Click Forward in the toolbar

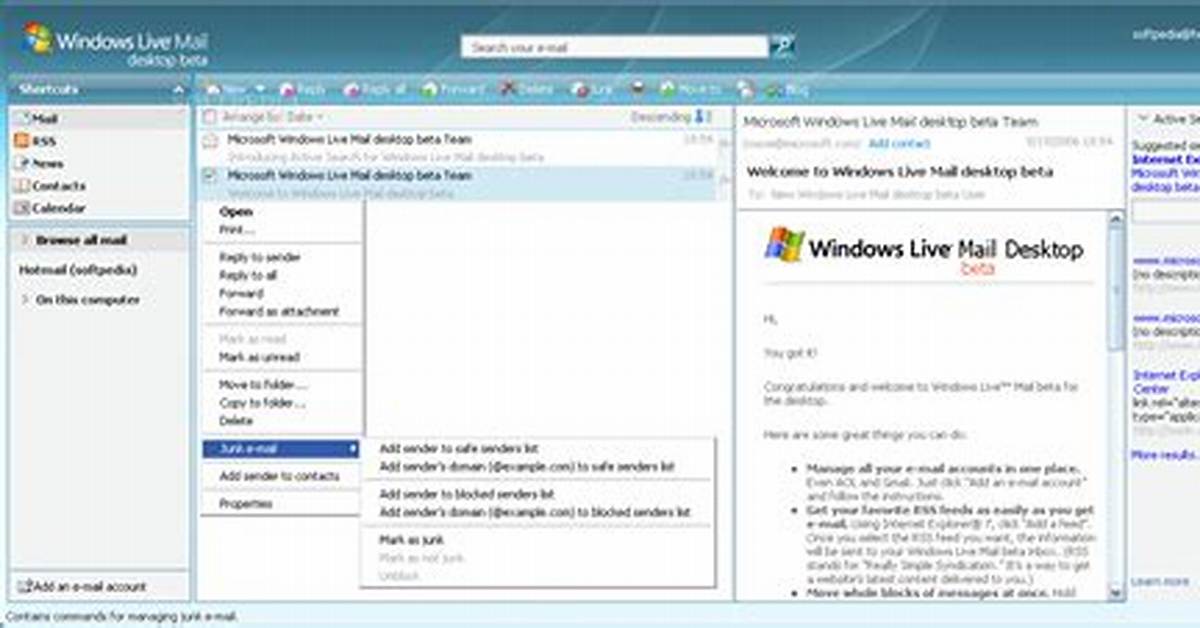point(454,89)
